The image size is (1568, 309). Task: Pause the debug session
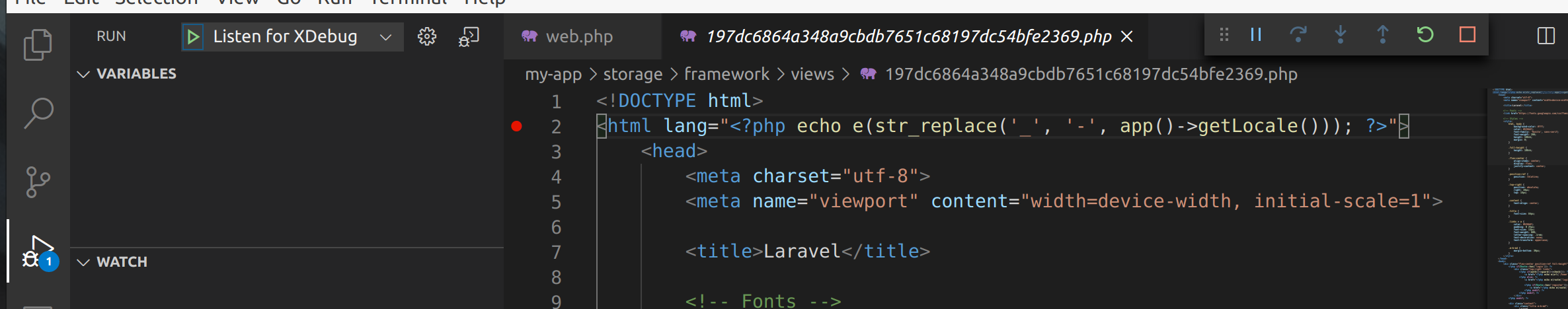coord(1256,34)
